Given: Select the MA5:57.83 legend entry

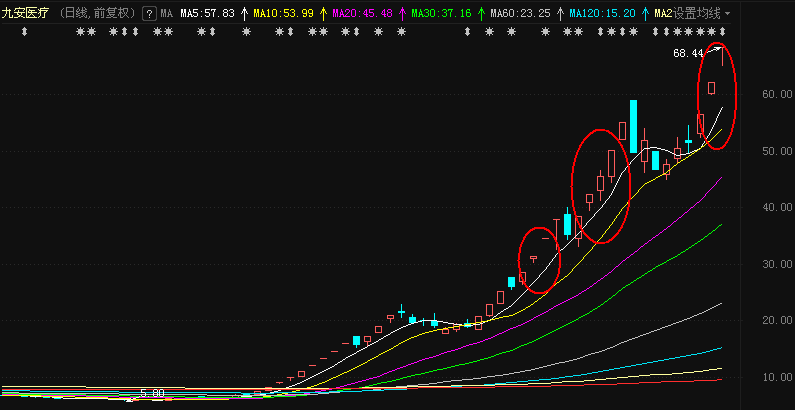Looking at the screenshot, I should pos(207,14).
